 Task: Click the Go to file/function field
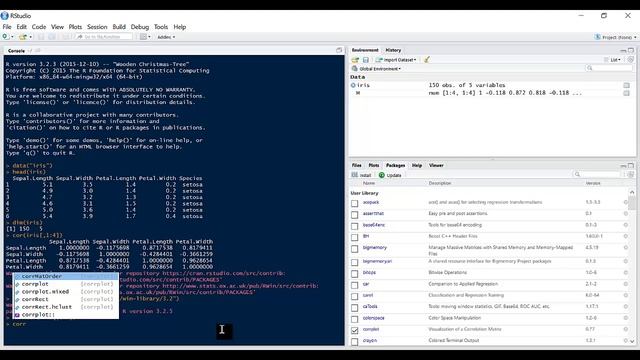point(104,37)
